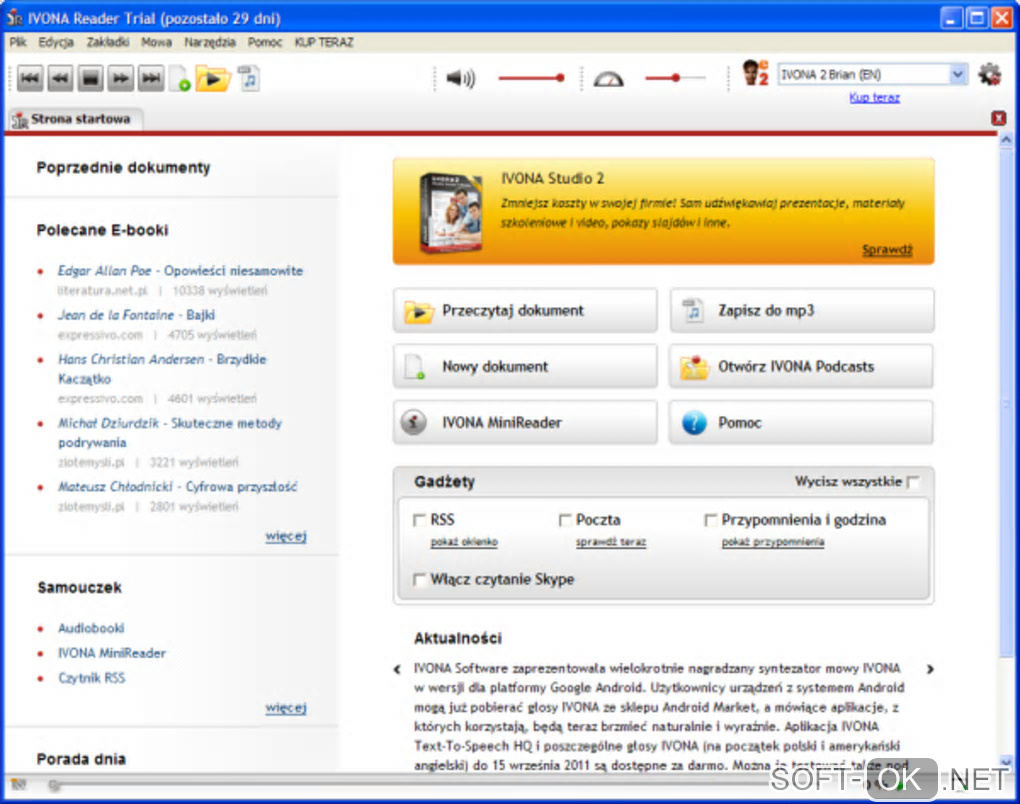The height and width of the screenshot is (804, 1020).
Task: Open Michał Dziurdzik Skuteczne metody podrywania link
Action: 170,433
